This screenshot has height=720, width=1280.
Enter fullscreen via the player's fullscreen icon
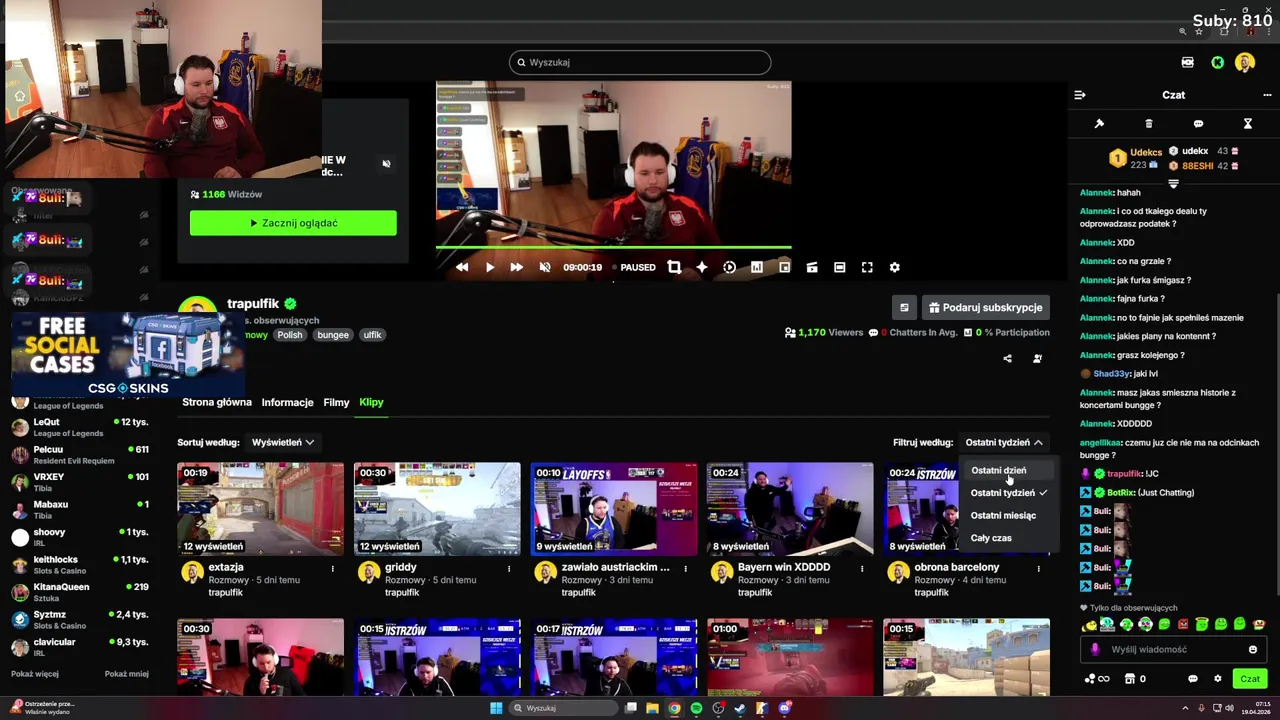click(867, 267)
